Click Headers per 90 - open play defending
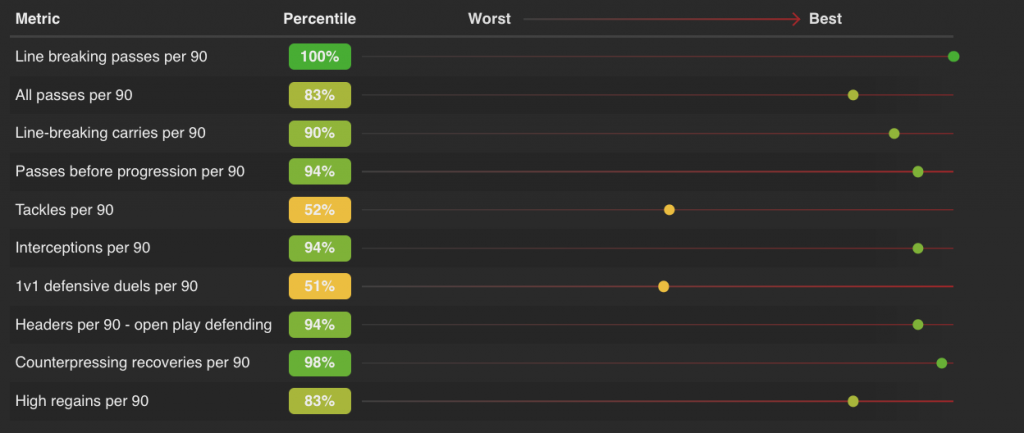1024x433 pixels. [x=143, y=324]
